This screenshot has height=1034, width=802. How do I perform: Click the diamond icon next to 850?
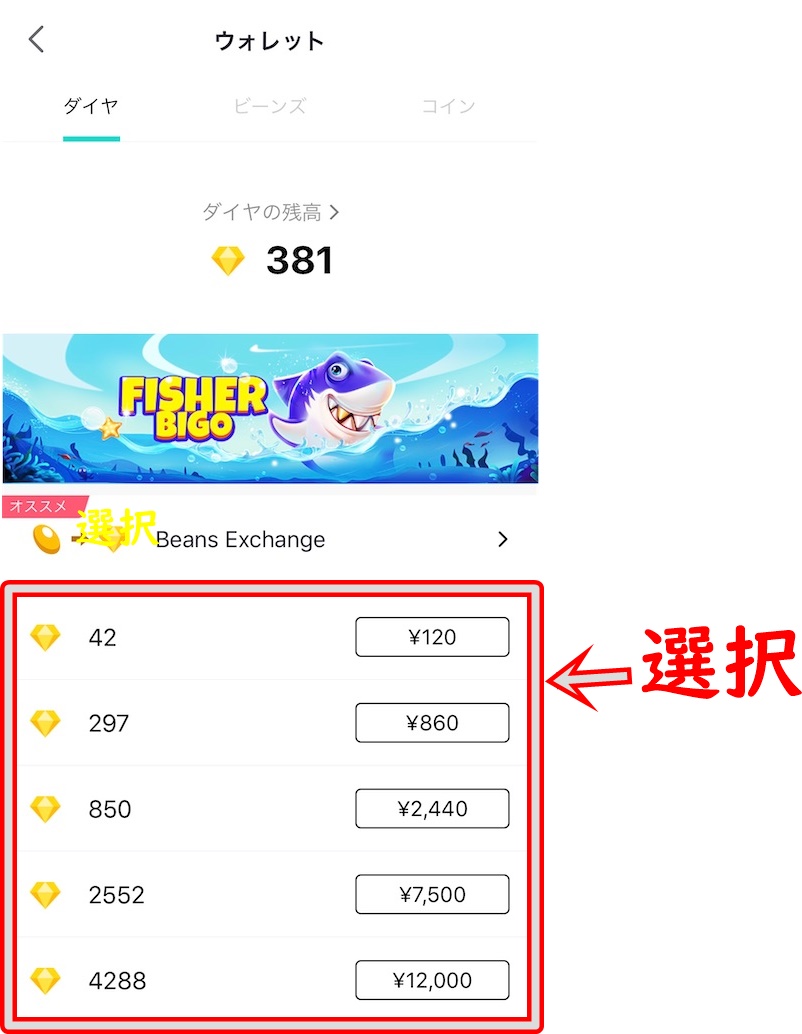coord(46,808)
